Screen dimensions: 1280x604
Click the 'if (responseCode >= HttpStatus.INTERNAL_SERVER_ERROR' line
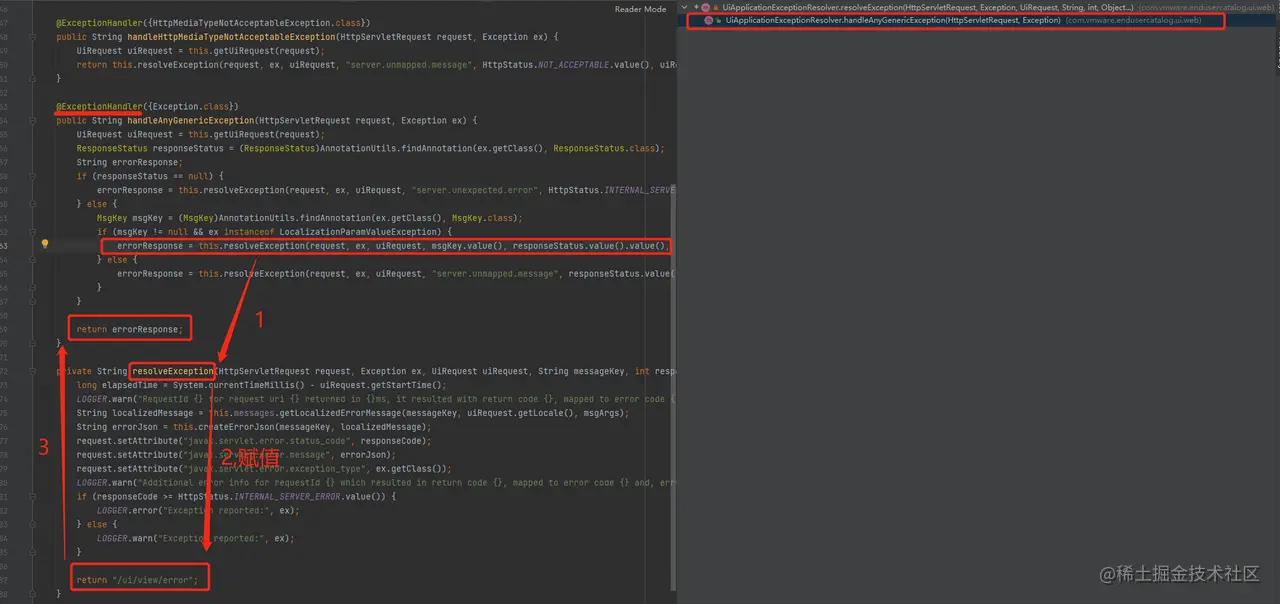click(x=236, y=496)
